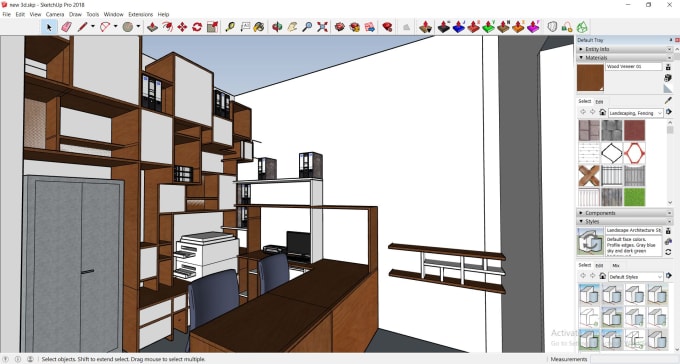Image resolution: width=680 pixels, height=364 pixels.
Task: Click the magenta push-pull extension icon
Action: point(533,27)
